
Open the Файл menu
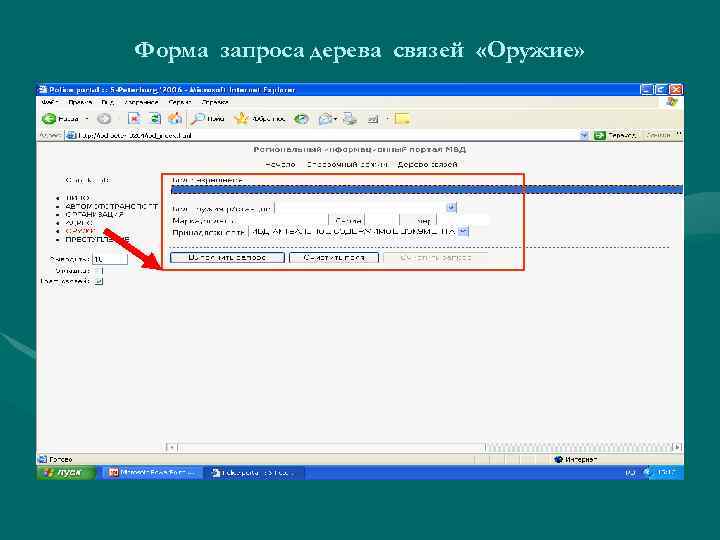(x=49, y=102)
